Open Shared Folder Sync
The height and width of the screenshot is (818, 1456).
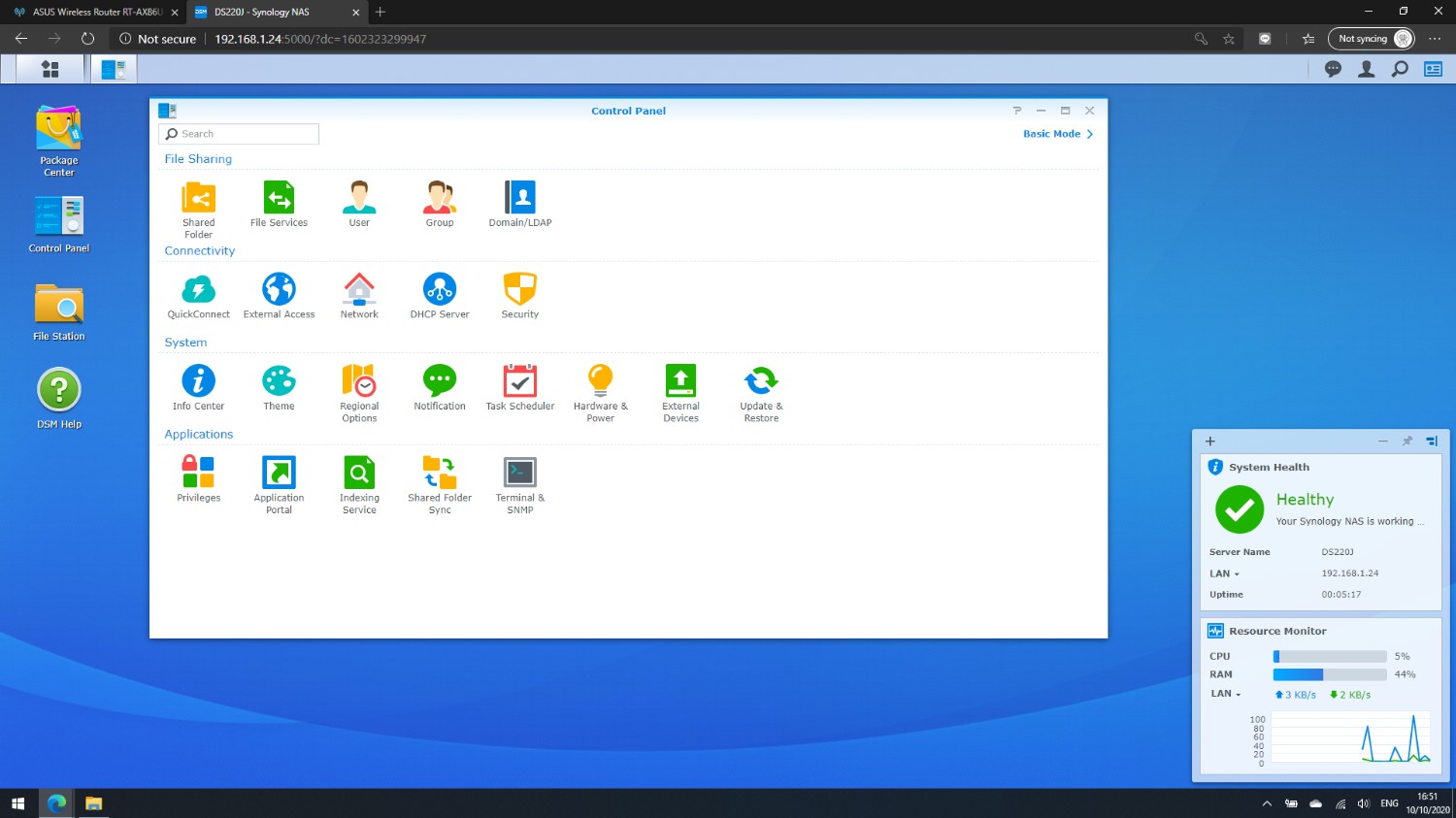(x=440, y=485)
